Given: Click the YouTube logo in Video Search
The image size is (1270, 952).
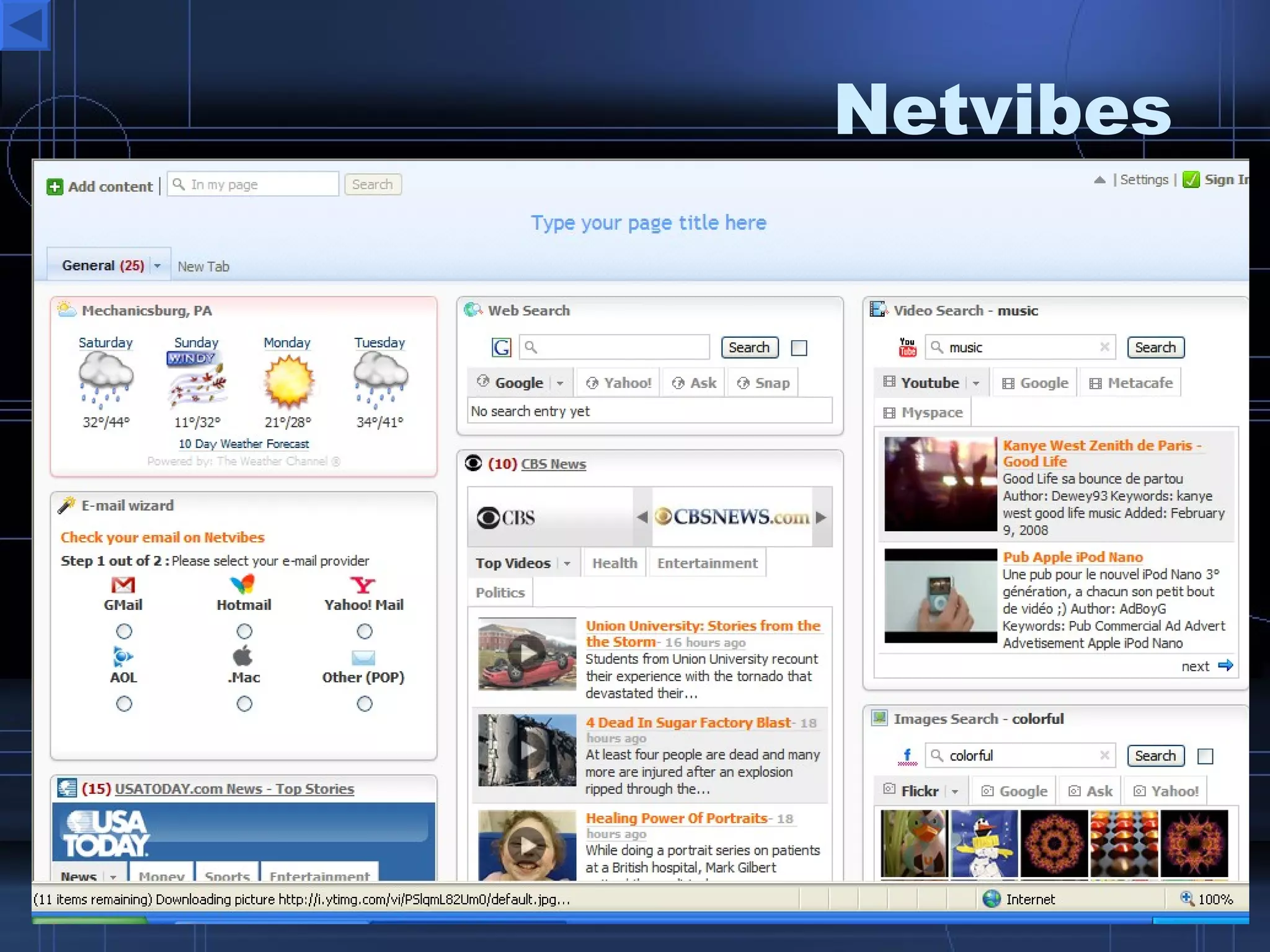Looking at the screenshot, I should 907,347.
